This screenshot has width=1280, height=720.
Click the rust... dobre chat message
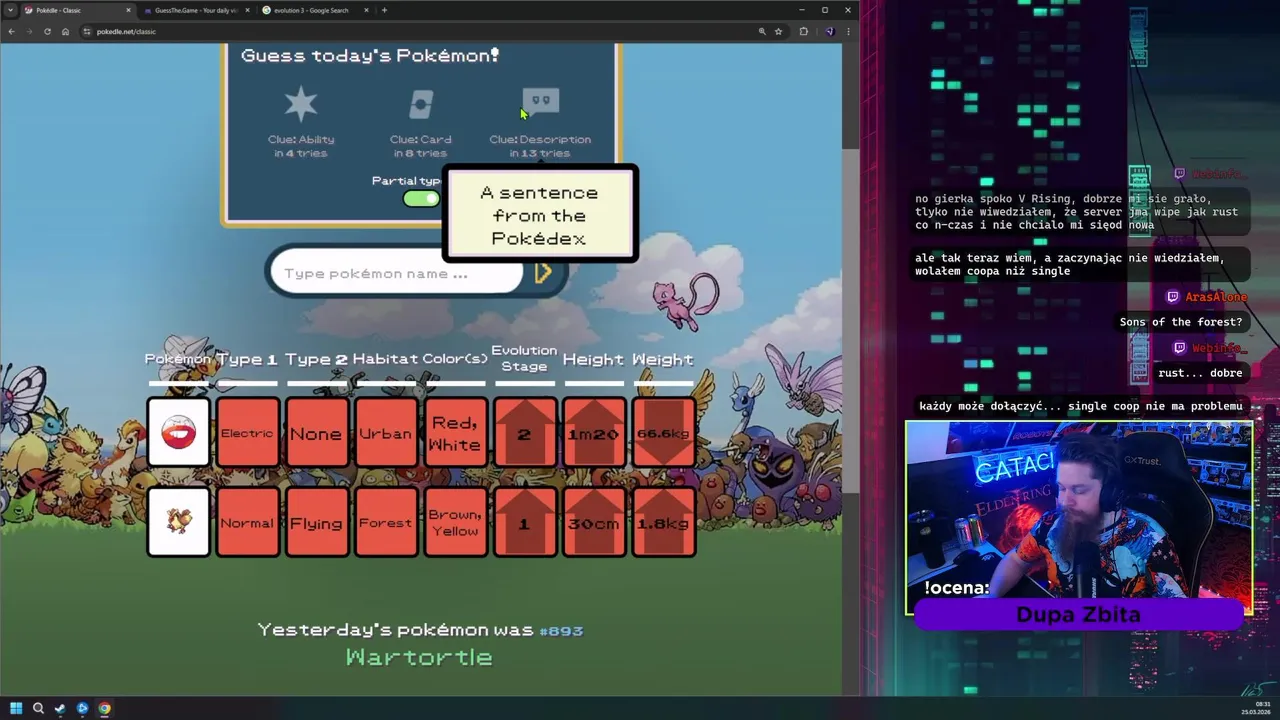1200,373
